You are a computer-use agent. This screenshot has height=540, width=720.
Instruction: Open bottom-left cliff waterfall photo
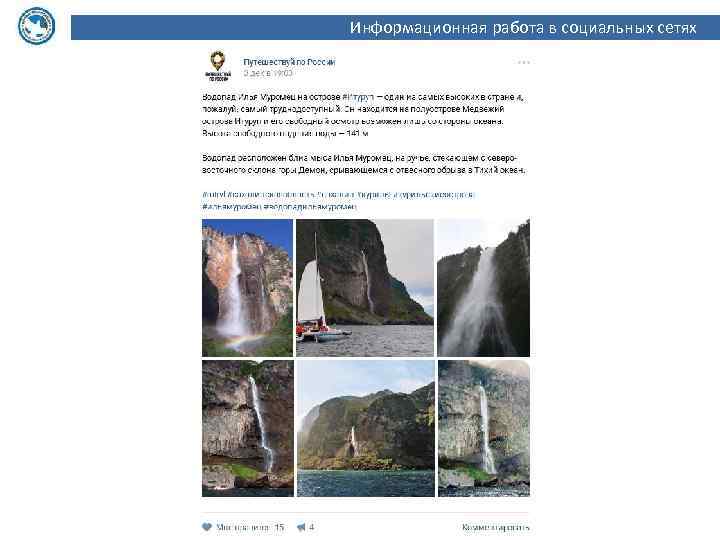point(248,428)
